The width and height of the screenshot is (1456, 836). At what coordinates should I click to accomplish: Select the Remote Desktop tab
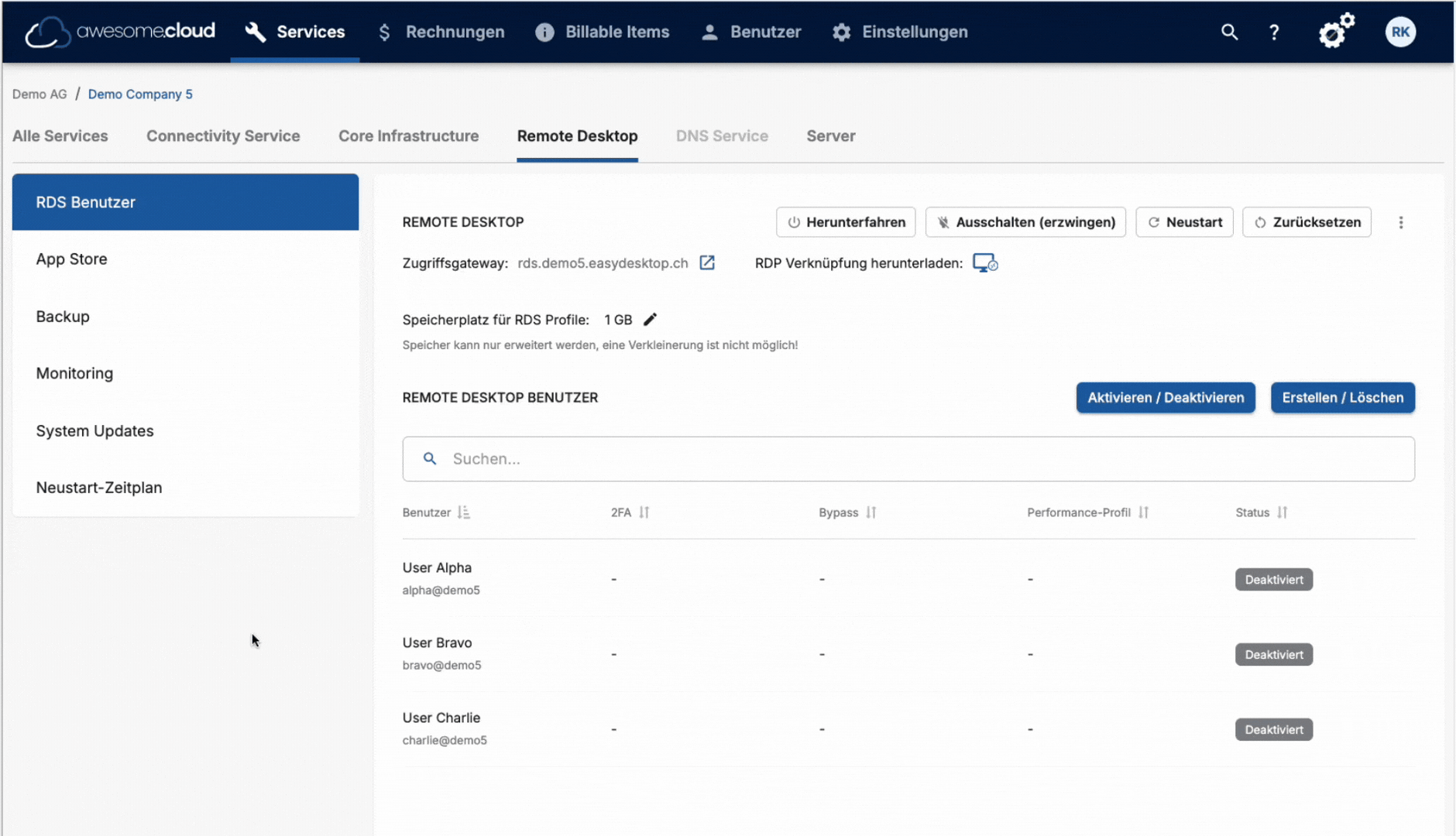[x=577, y=135]
